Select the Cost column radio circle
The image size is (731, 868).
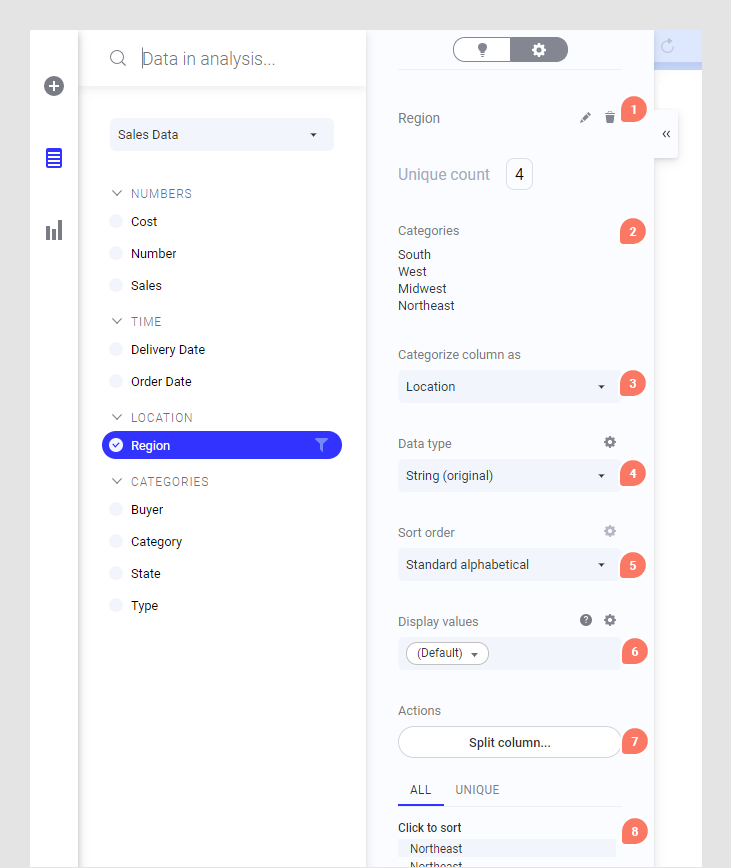(x=116, y=222)
